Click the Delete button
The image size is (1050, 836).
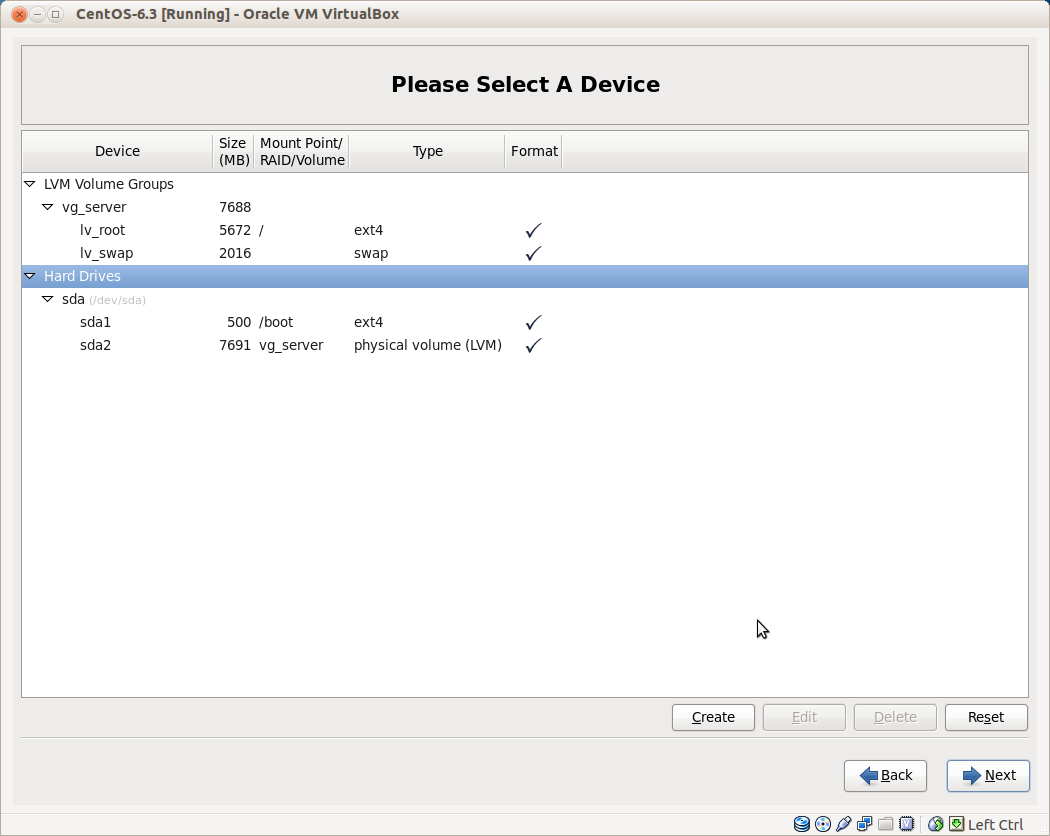coord(895,717)
